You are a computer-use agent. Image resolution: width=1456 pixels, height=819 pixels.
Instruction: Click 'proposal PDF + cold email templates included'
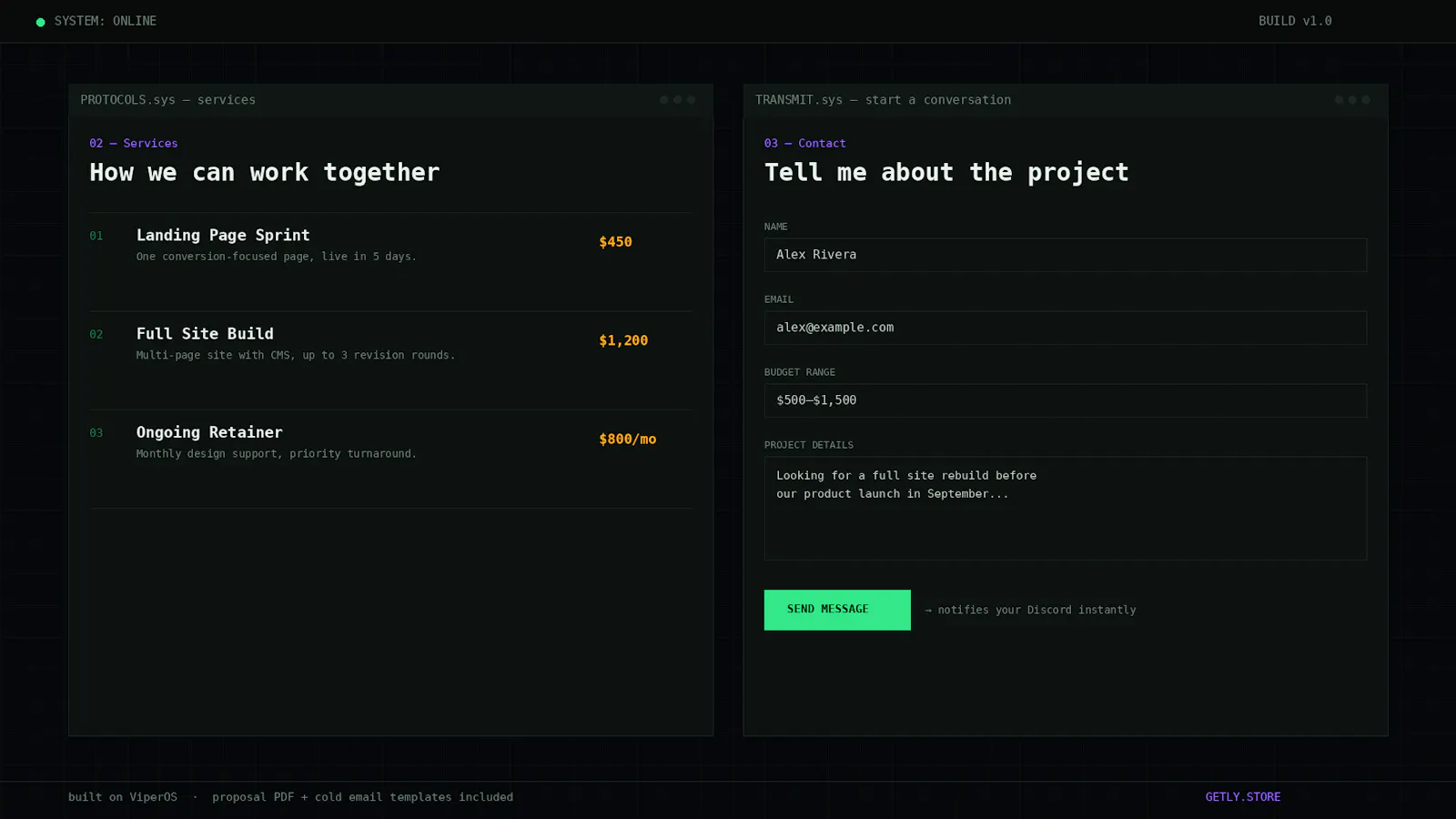click(362, 797)
